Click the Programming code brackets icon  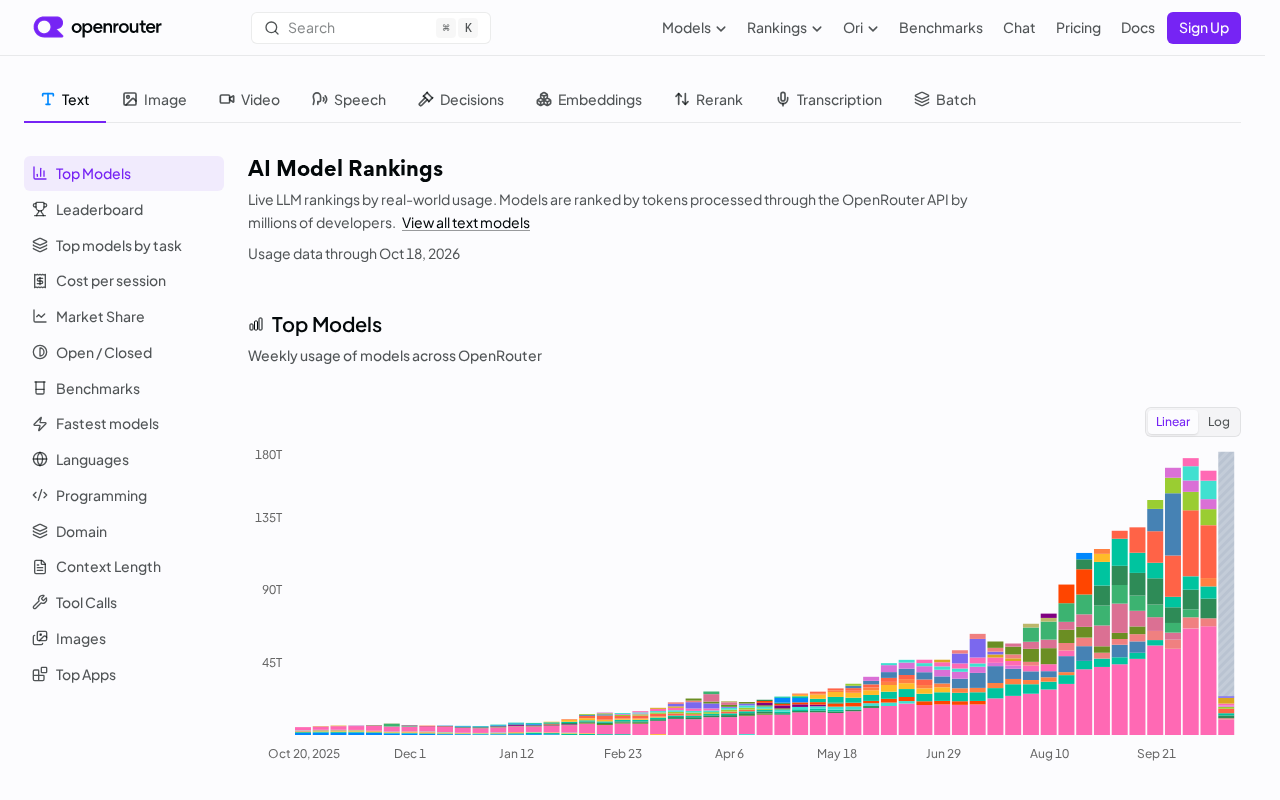[40, 495]
